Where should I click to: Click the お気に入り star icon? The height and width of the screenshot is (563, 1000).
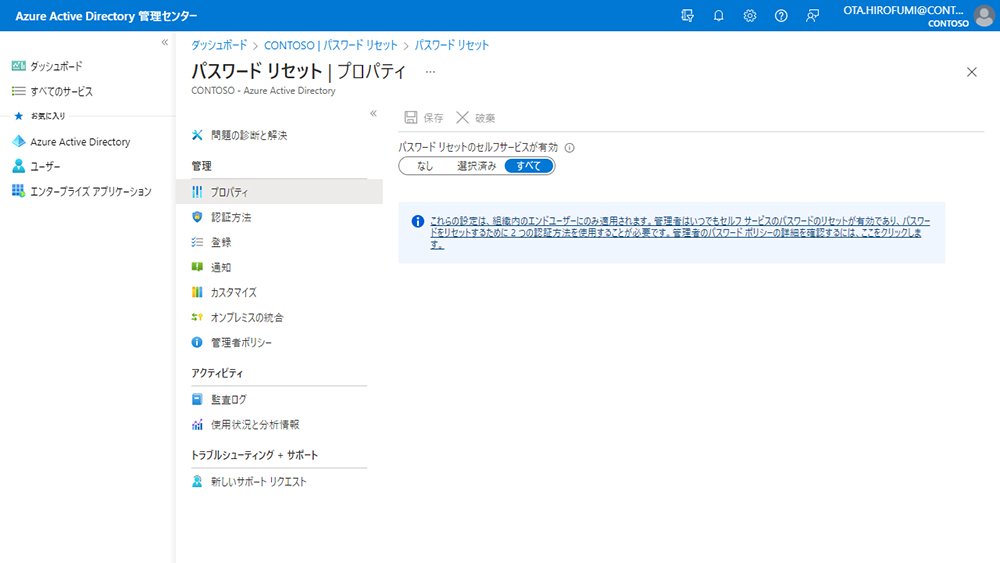18,116
